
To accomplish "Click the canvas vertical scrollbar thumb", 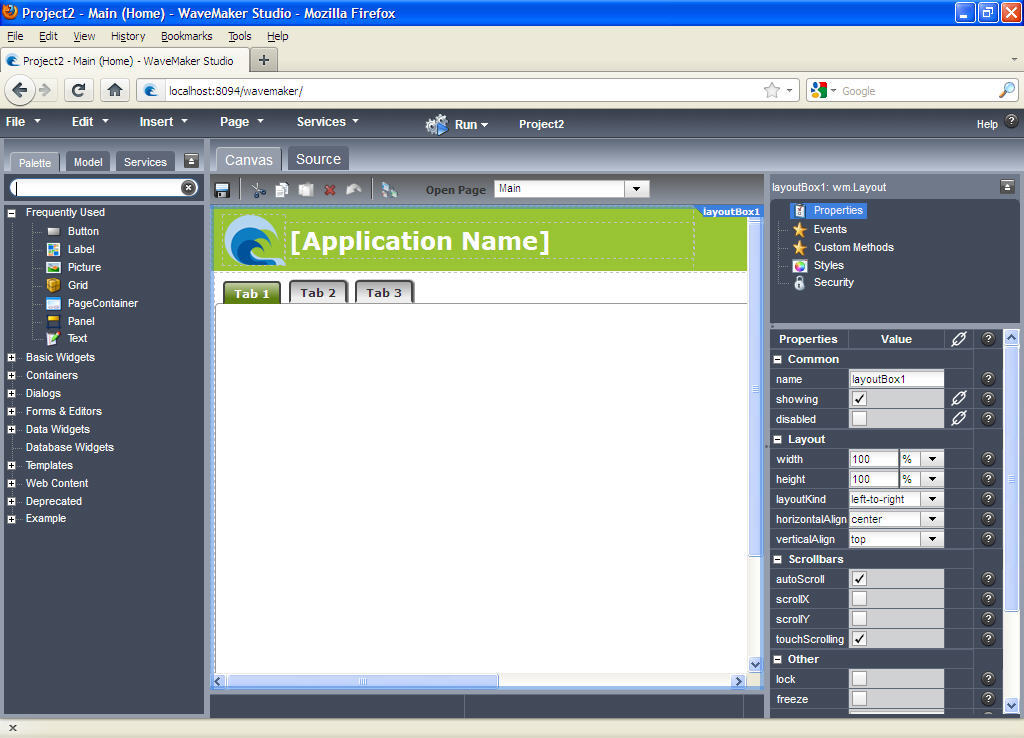I will click(x=754, y=389).
